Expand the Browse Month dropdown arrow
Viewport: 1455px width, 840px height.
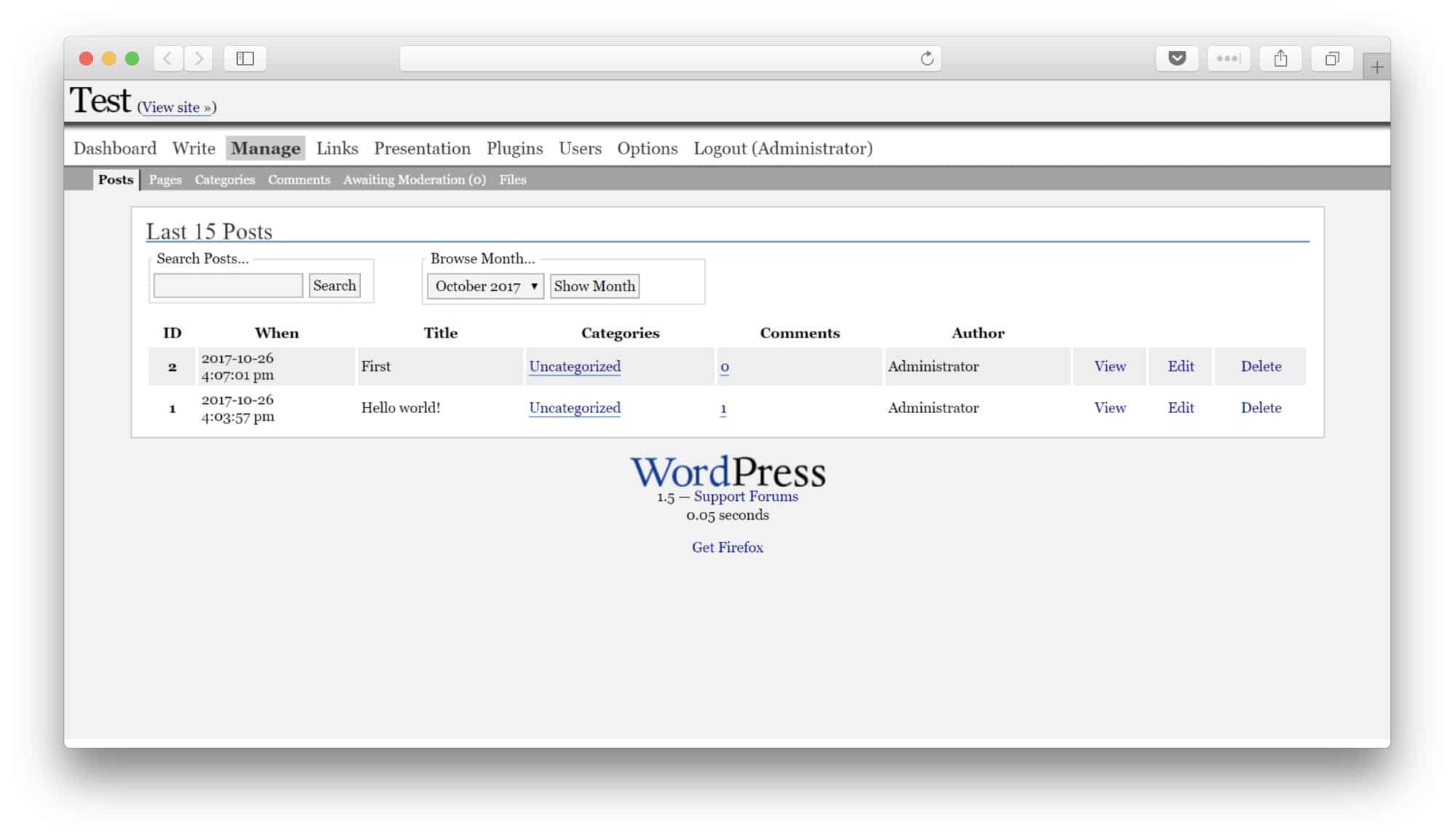[535, 286]
